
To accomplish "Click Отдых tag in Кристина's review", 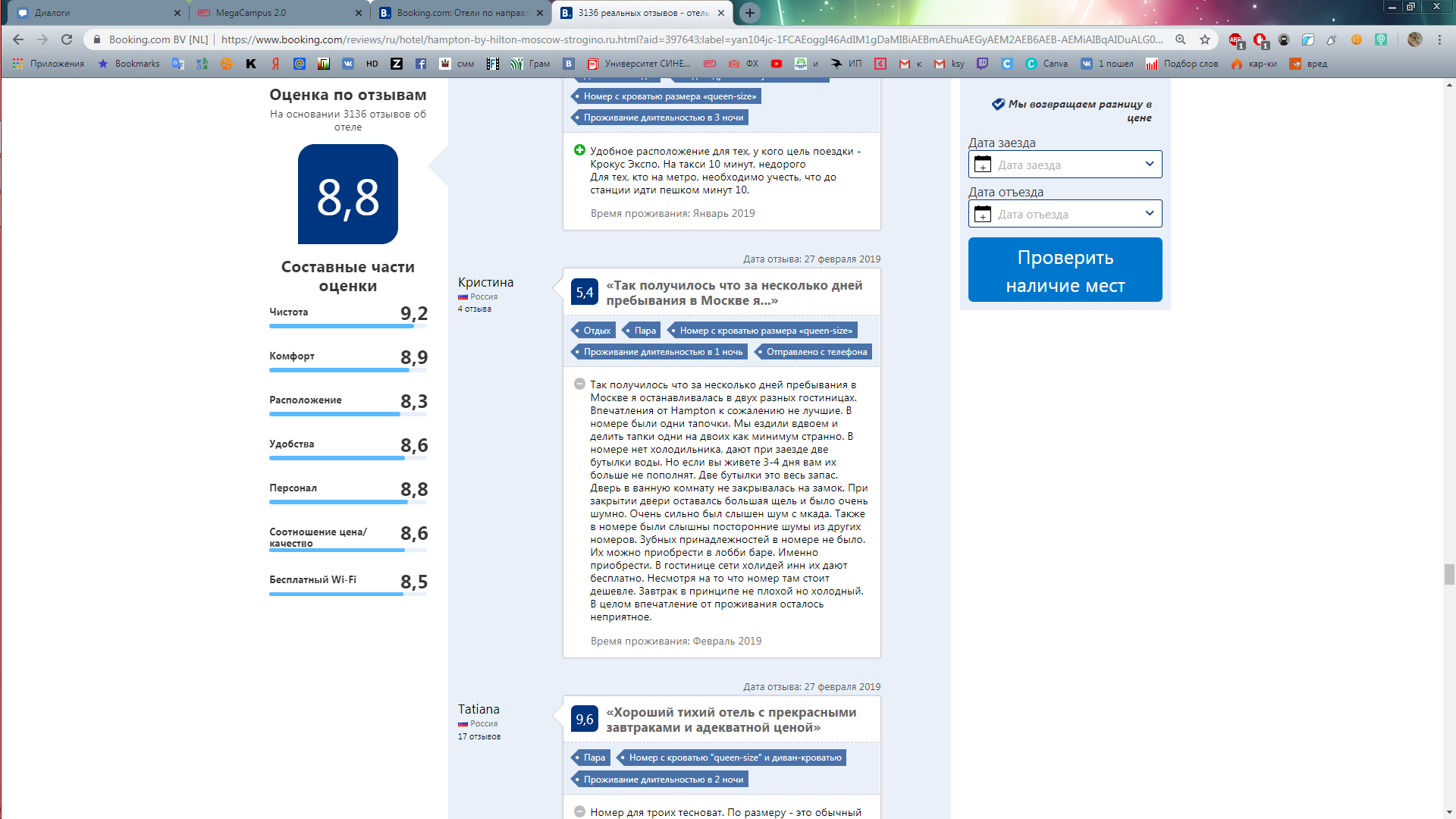I will (x=592, y=331).
